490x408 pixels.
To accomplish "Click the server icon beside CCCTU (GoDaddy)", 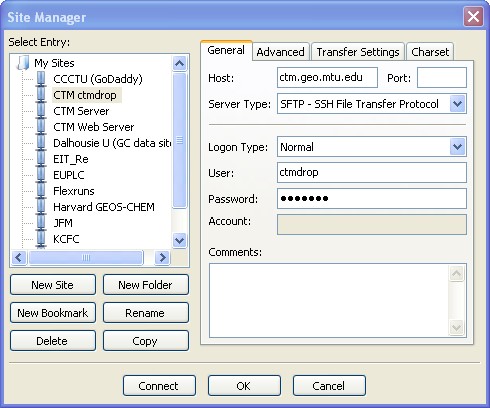I will [41, 79].
